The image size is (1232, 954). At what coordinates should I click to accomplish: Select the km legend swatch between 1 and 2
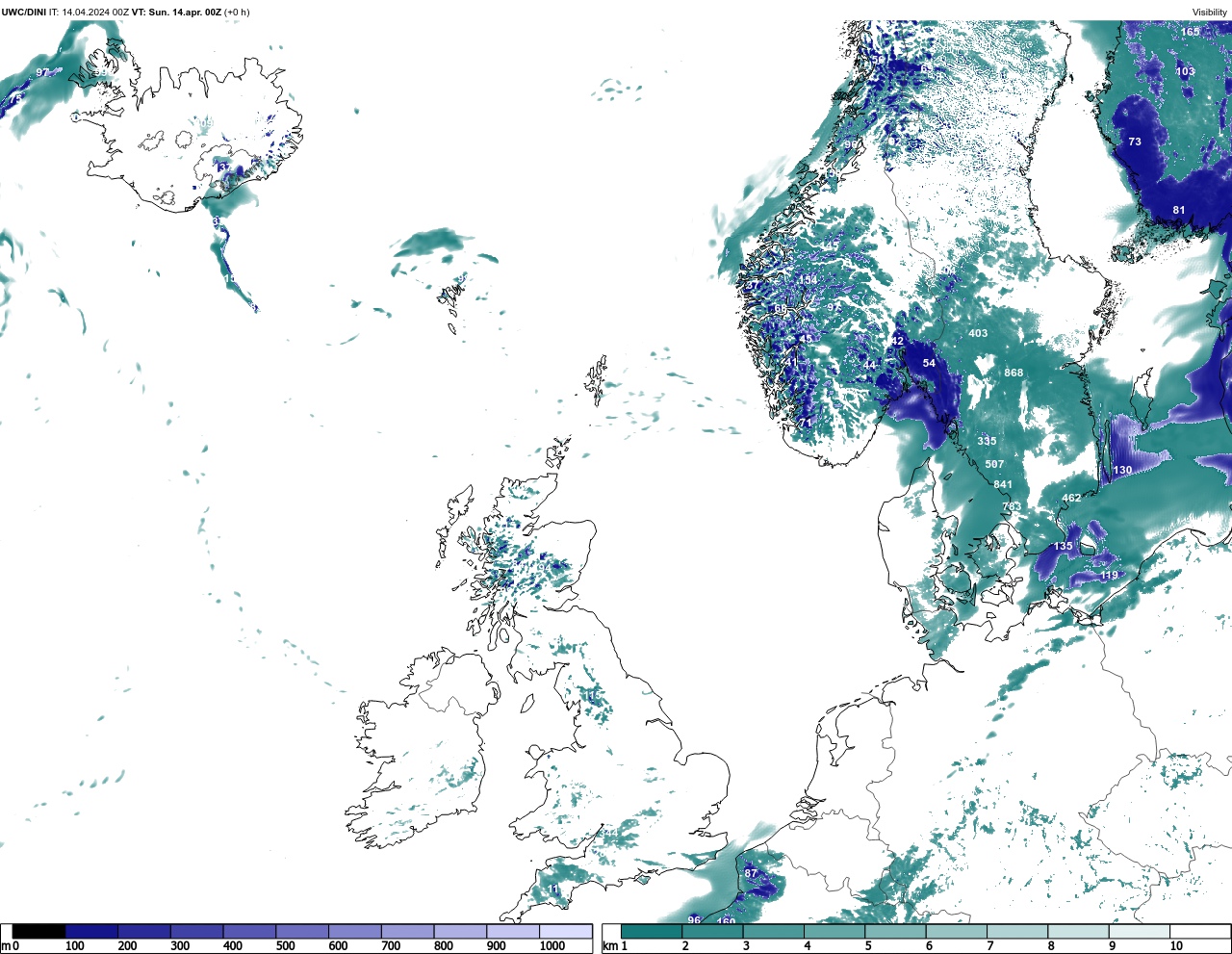tap(653, 931)
